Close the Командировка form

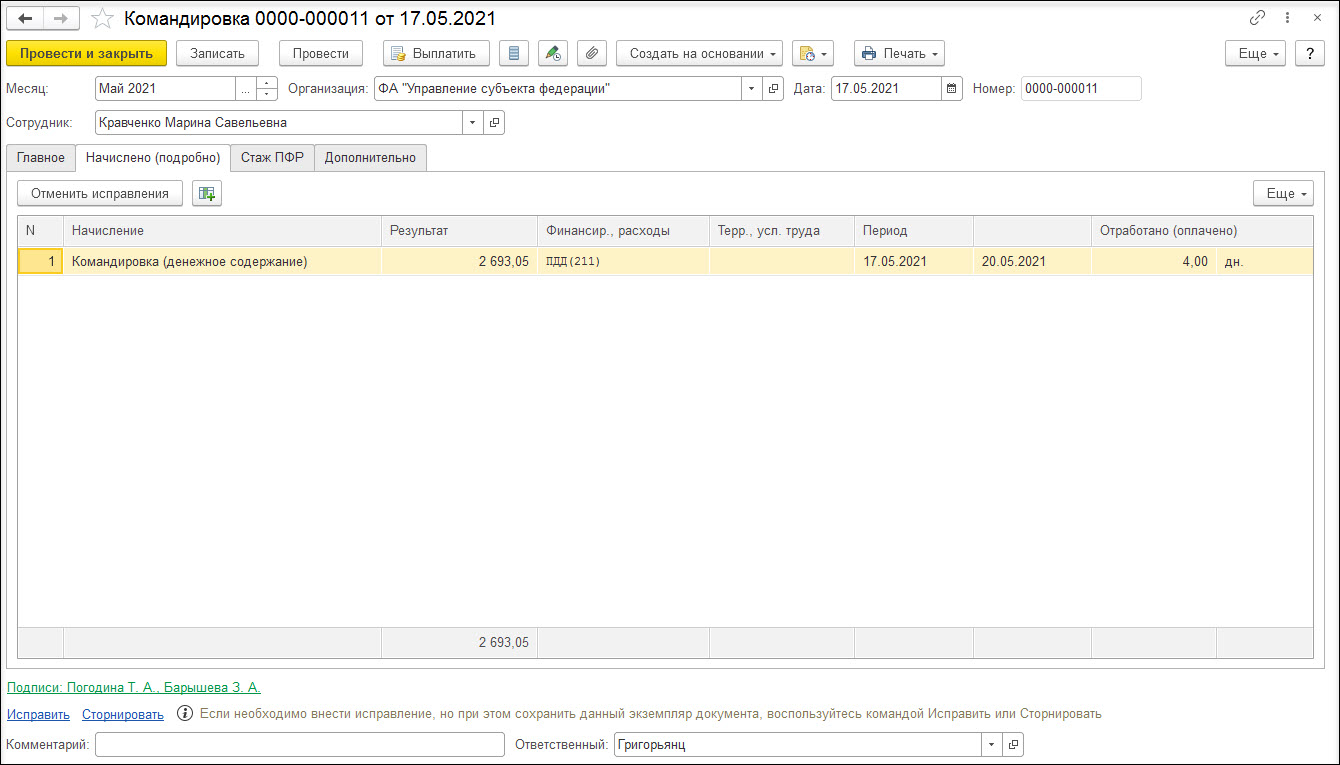point(1316,18)
